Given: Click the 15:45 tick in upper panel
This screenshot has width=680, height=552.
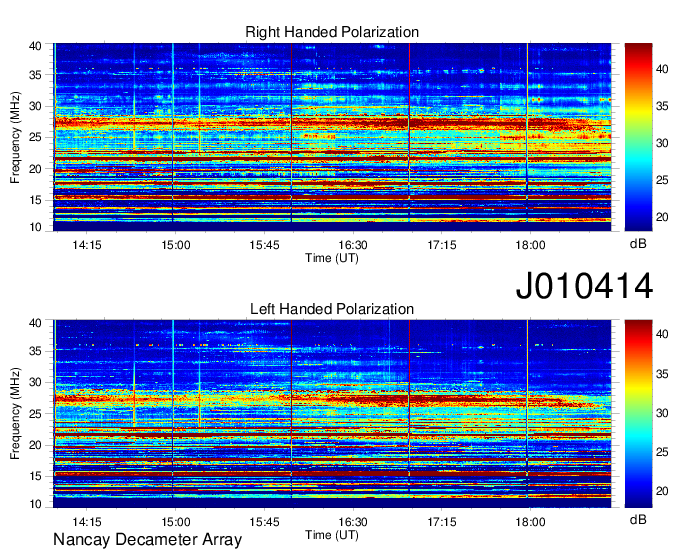Looking at the screenshot, I should tap(264, 245).
